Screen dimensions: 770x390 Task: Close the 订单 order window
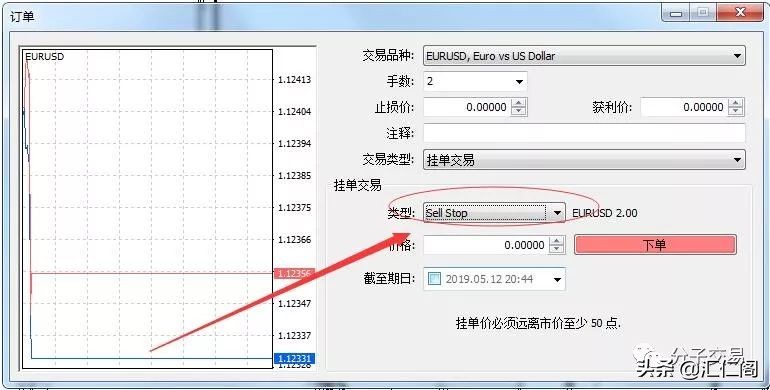[741, 13]
